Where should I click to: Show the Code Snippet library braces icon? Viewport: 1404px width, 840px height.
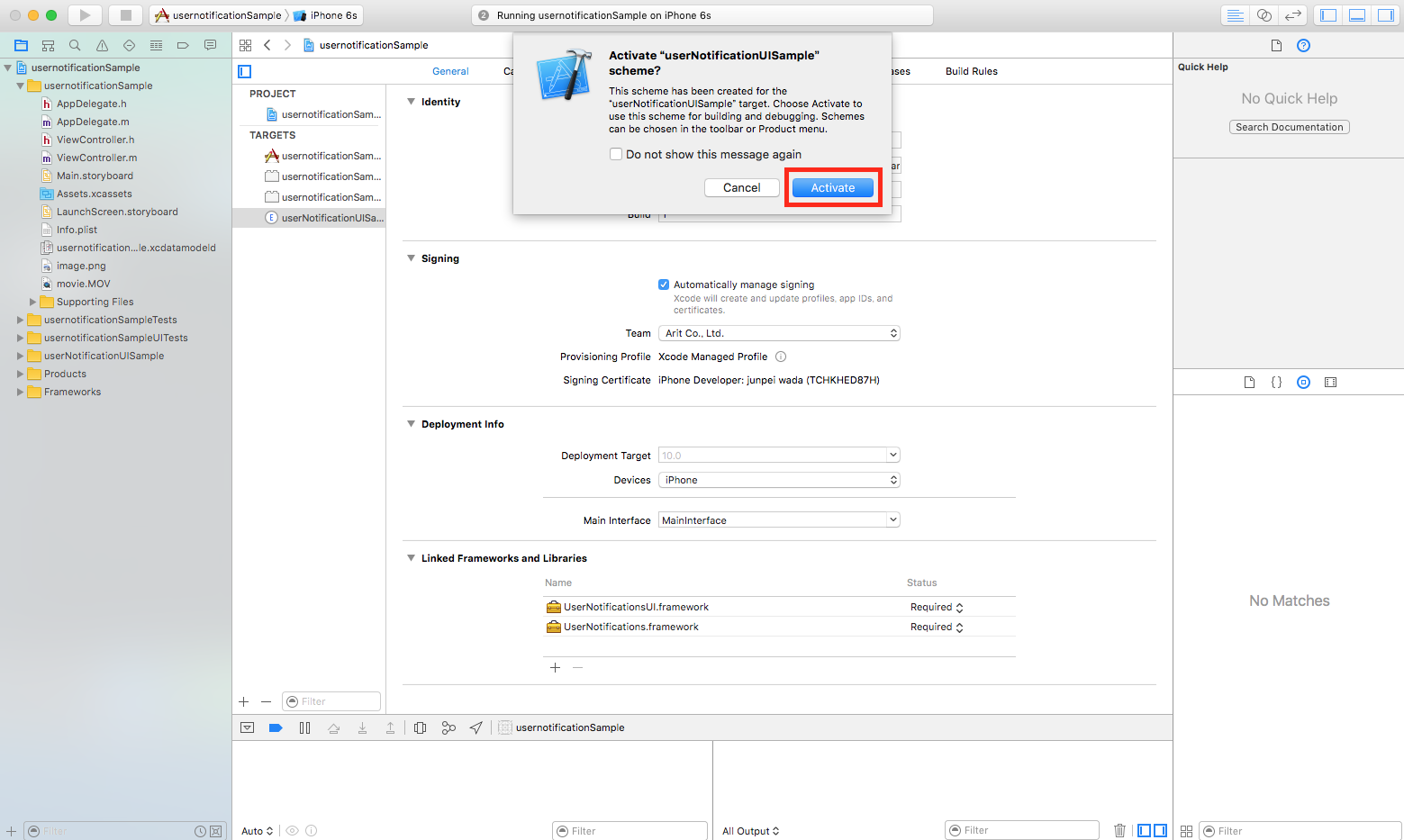point(1276,383)
